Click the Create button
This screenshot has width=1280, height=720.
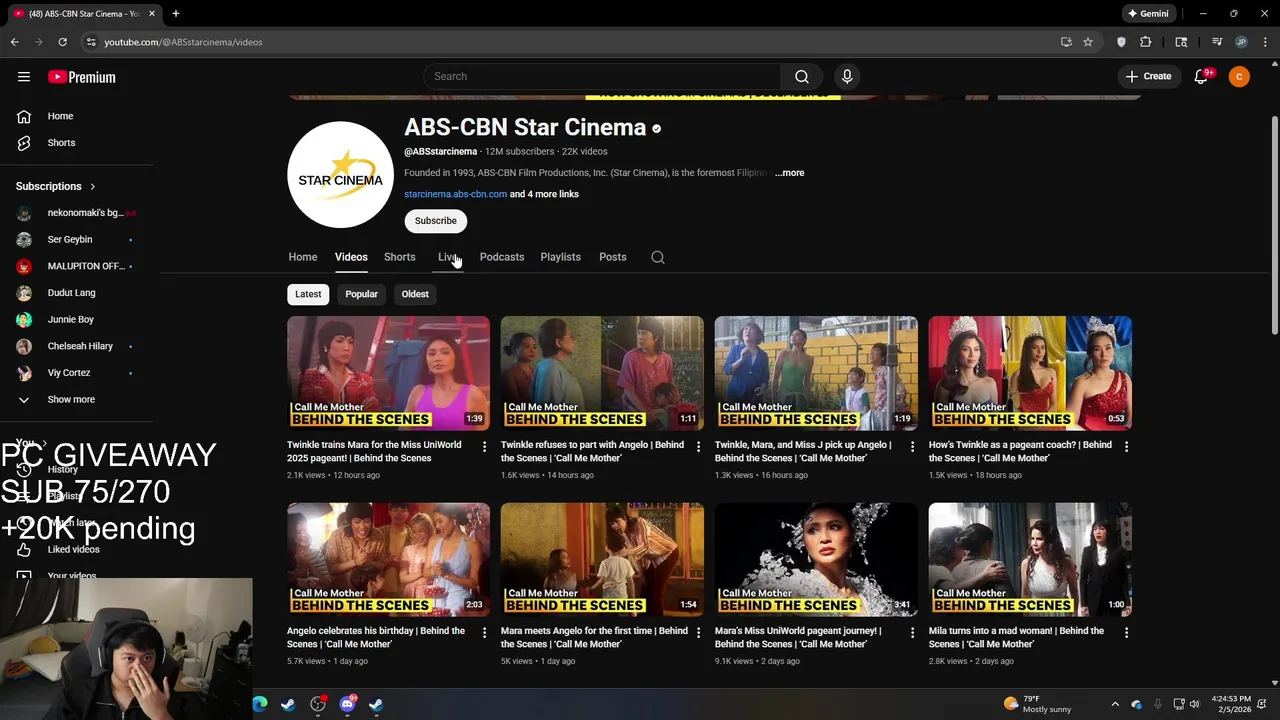click(x=1148, y=77)
